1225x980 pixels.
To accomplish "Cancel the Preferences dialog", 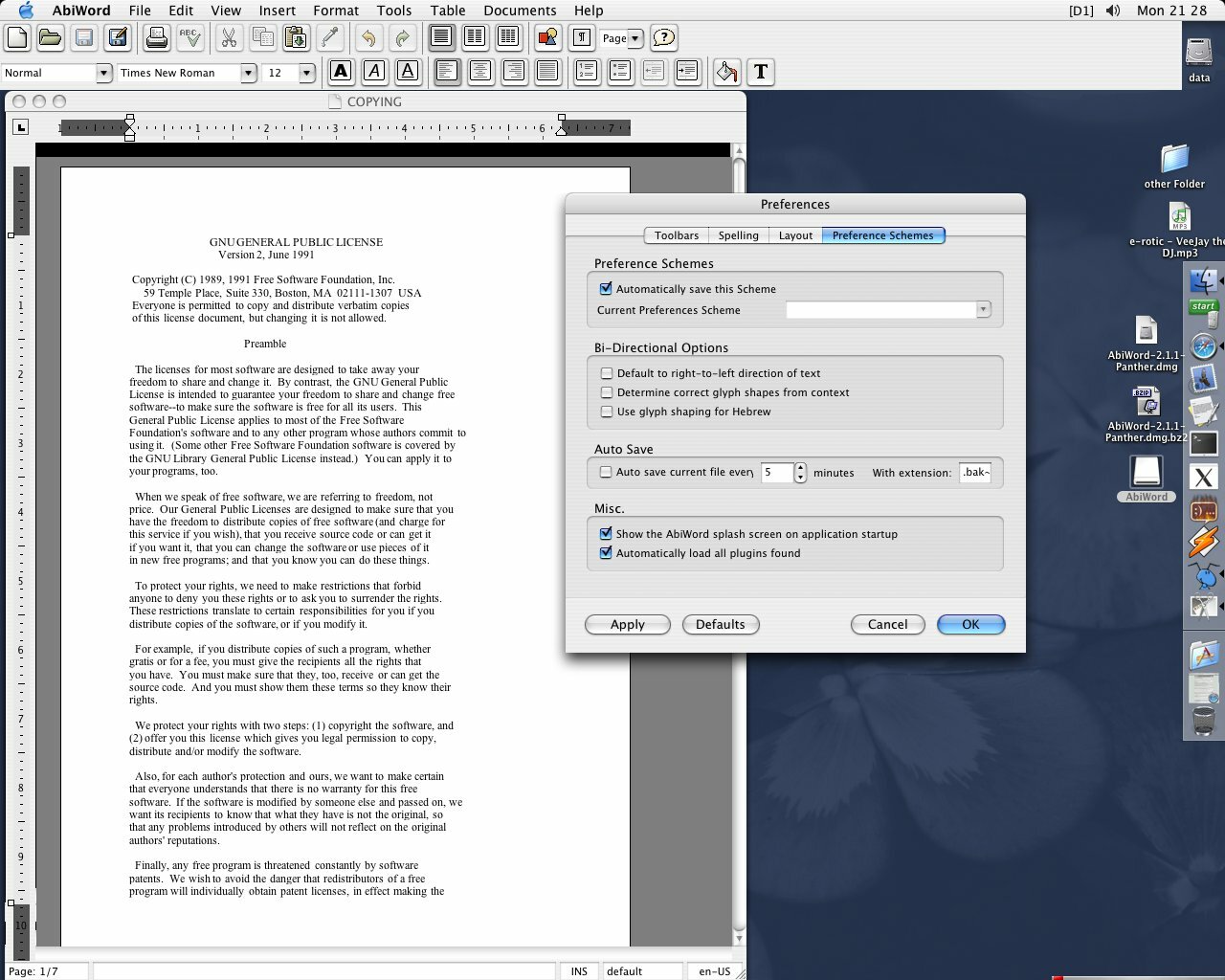I will [x=888, y=624].
